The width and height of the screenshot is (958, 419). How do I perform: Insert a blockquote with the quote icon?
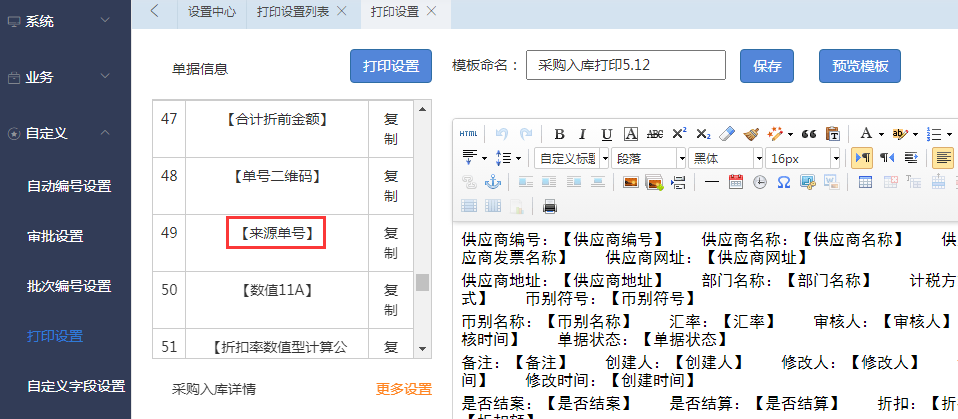coord(809,134)
